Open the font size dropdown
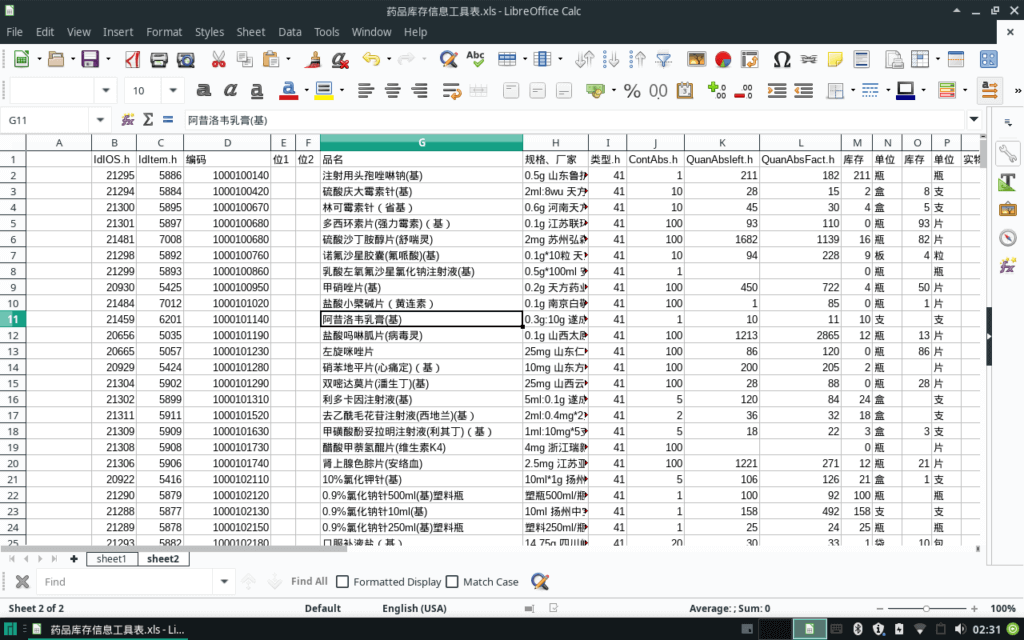Viewport: 1024px width, 640px height. 172,91
